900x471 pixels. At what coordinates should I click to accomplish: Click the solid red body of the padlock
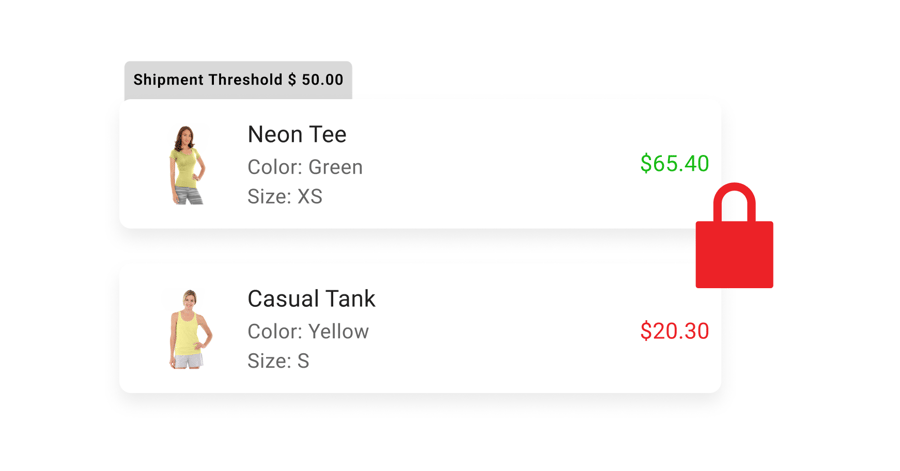pos(734,255)
